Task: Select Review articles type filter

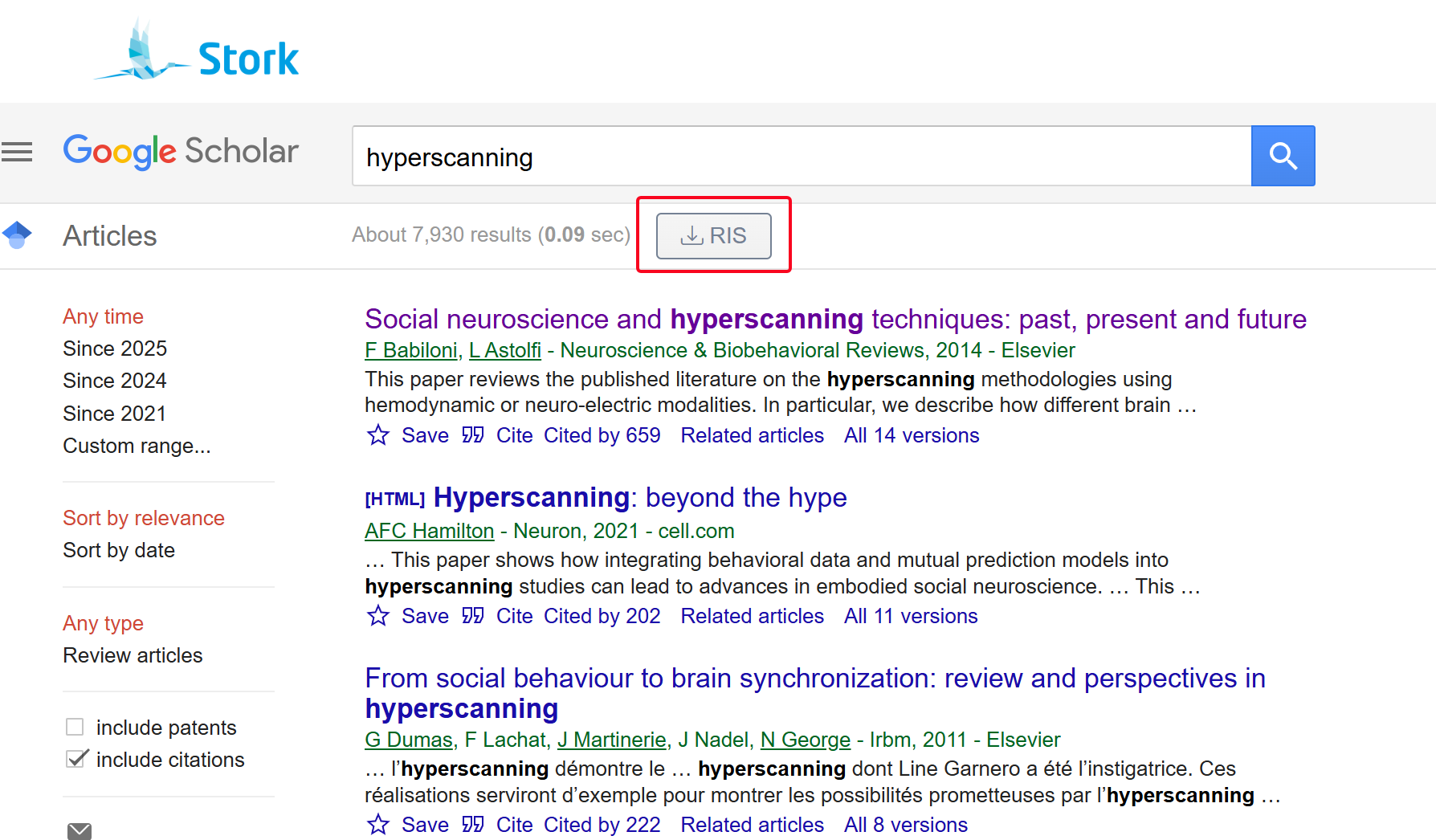Action: [x=133, y=655]
